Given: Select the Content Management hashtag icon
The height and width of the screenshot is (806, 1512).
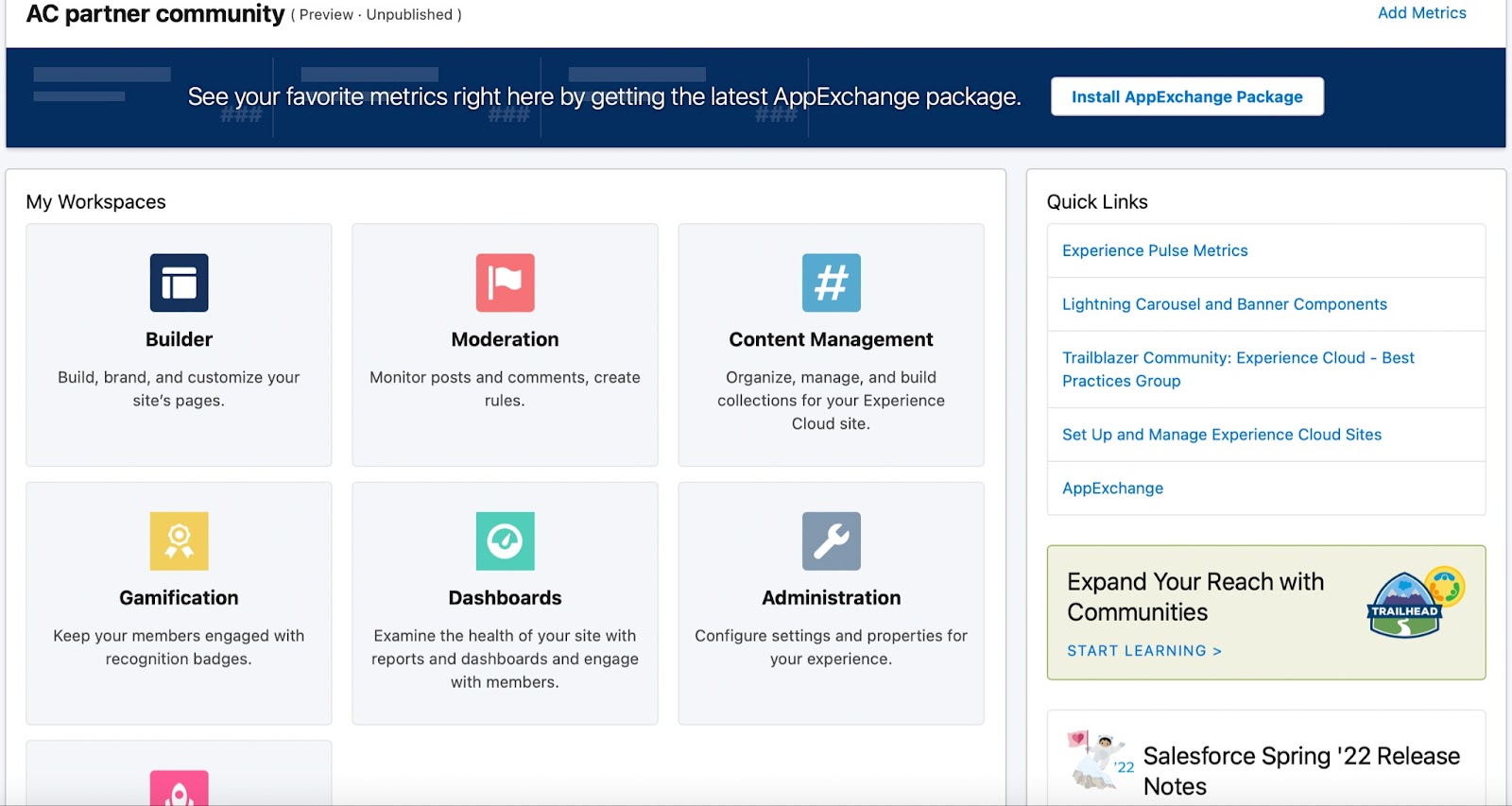Looking at the screenshot, I should pos(831,283).
